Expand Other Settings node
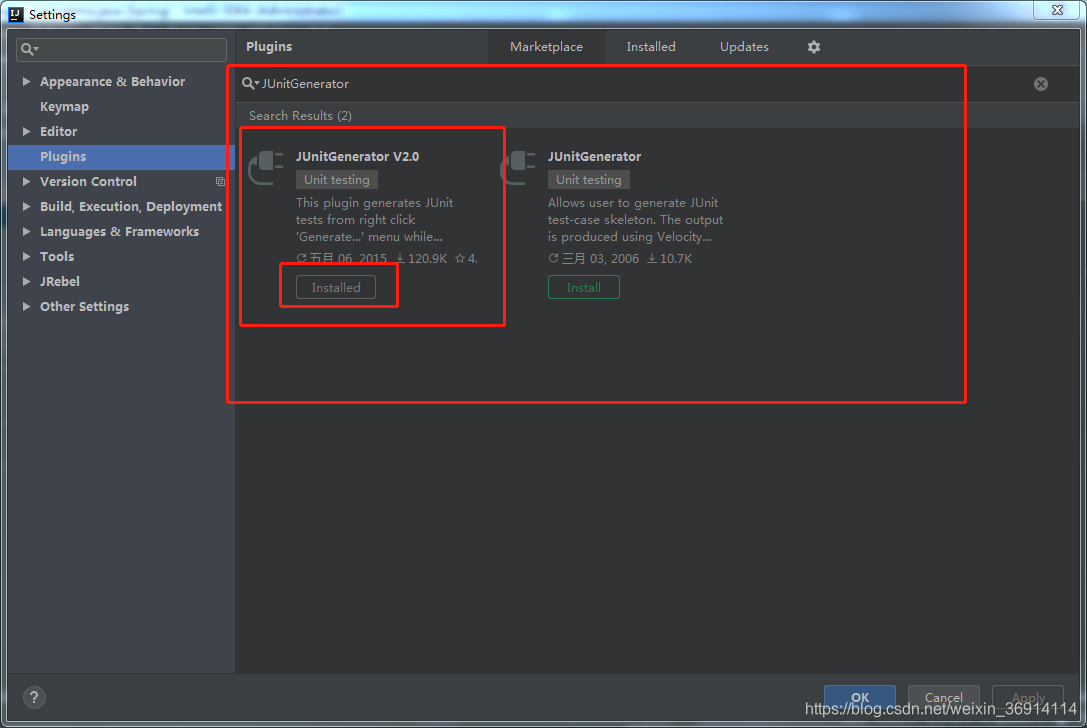Screen dimensions: 1087x728 point(26,306)
